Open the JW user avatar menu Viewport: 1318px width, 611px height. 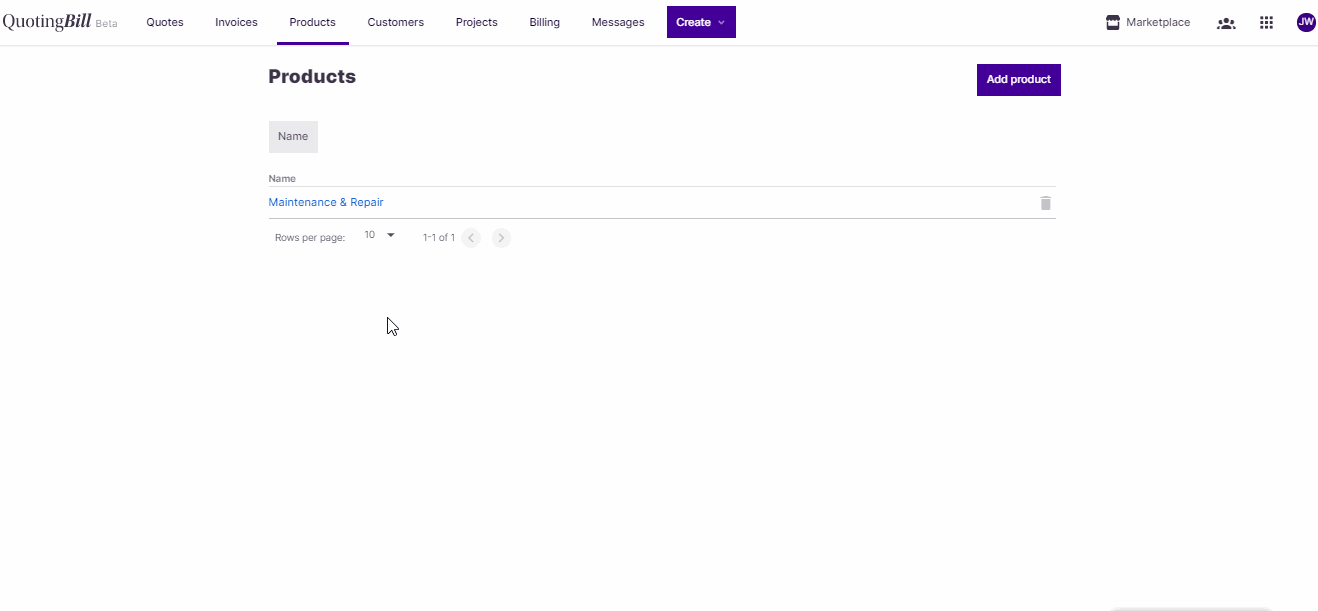pyautogui.click(x=1306, y=22)
